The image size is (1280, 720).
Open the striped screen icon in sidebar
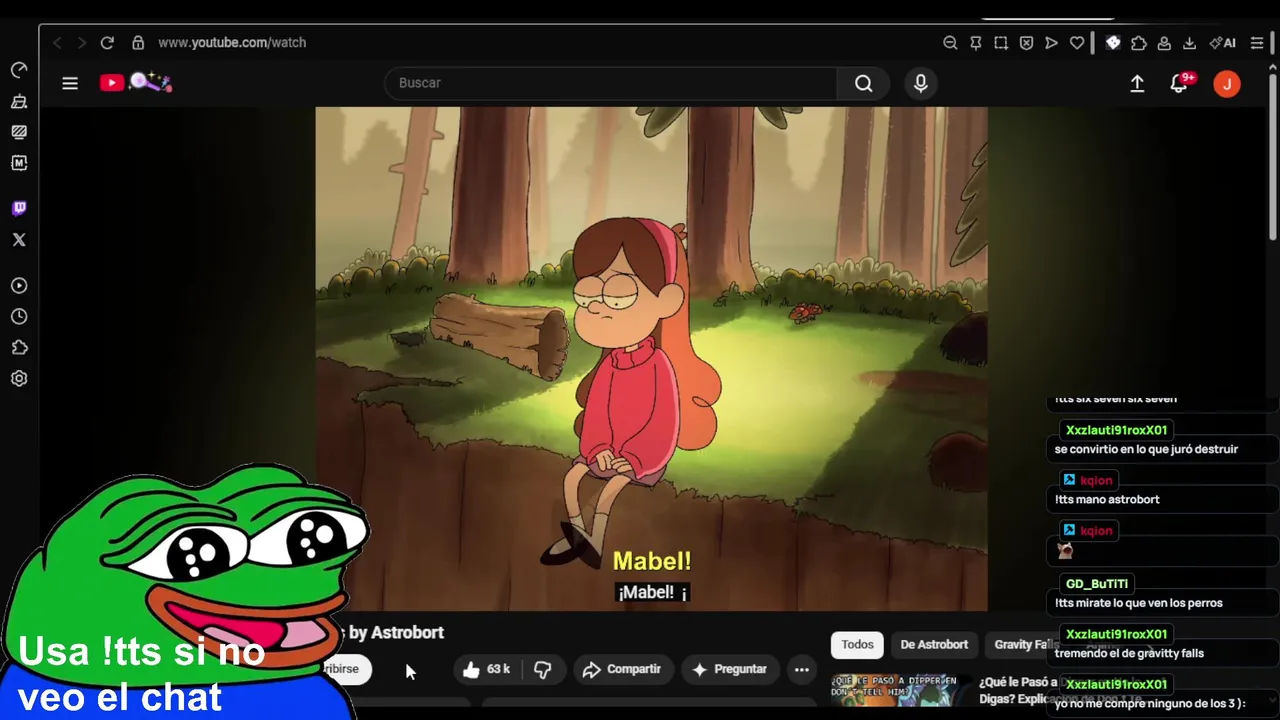19,132
